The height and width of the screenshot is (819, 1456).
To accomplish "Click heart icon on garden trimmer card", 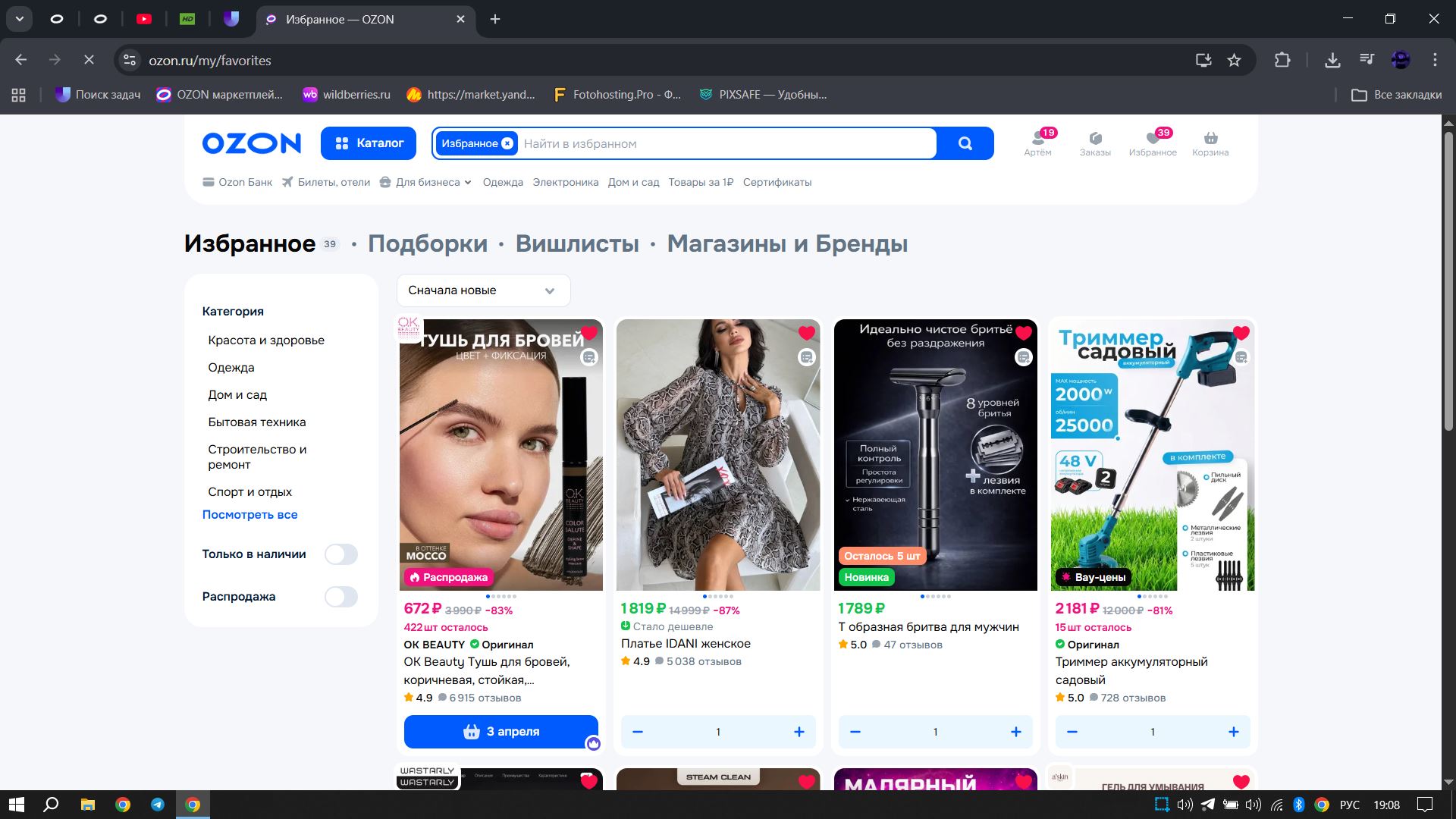I will tap(1241, 333).
